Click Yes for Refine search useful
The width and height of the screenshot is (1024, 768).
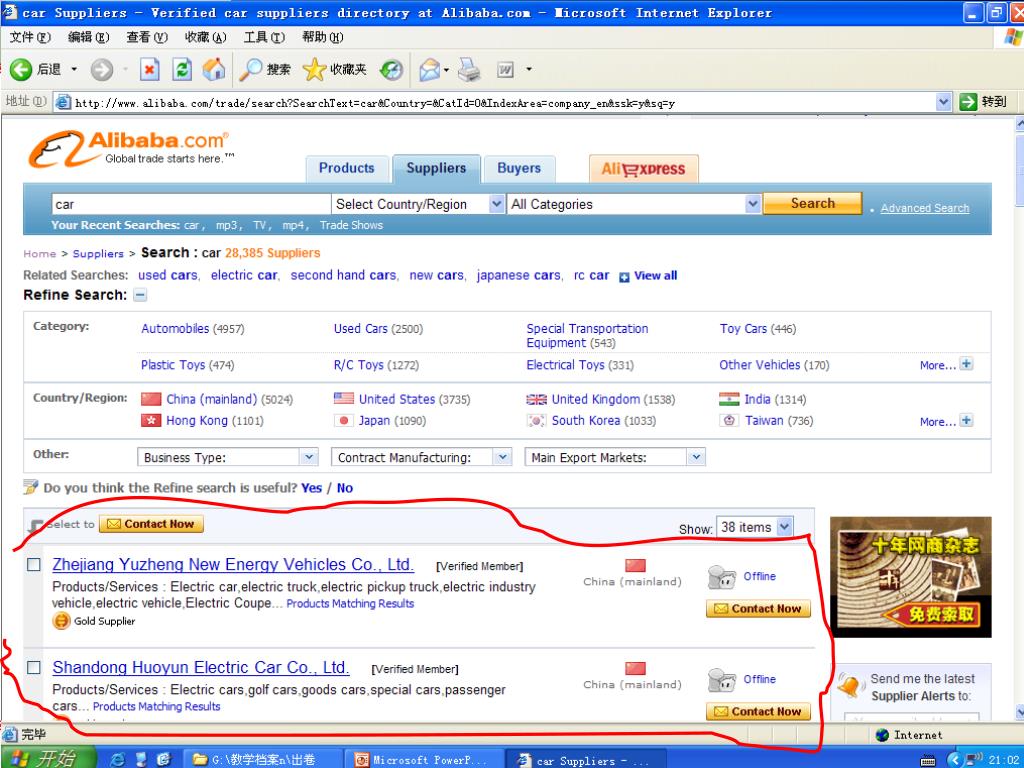point(312,488)
